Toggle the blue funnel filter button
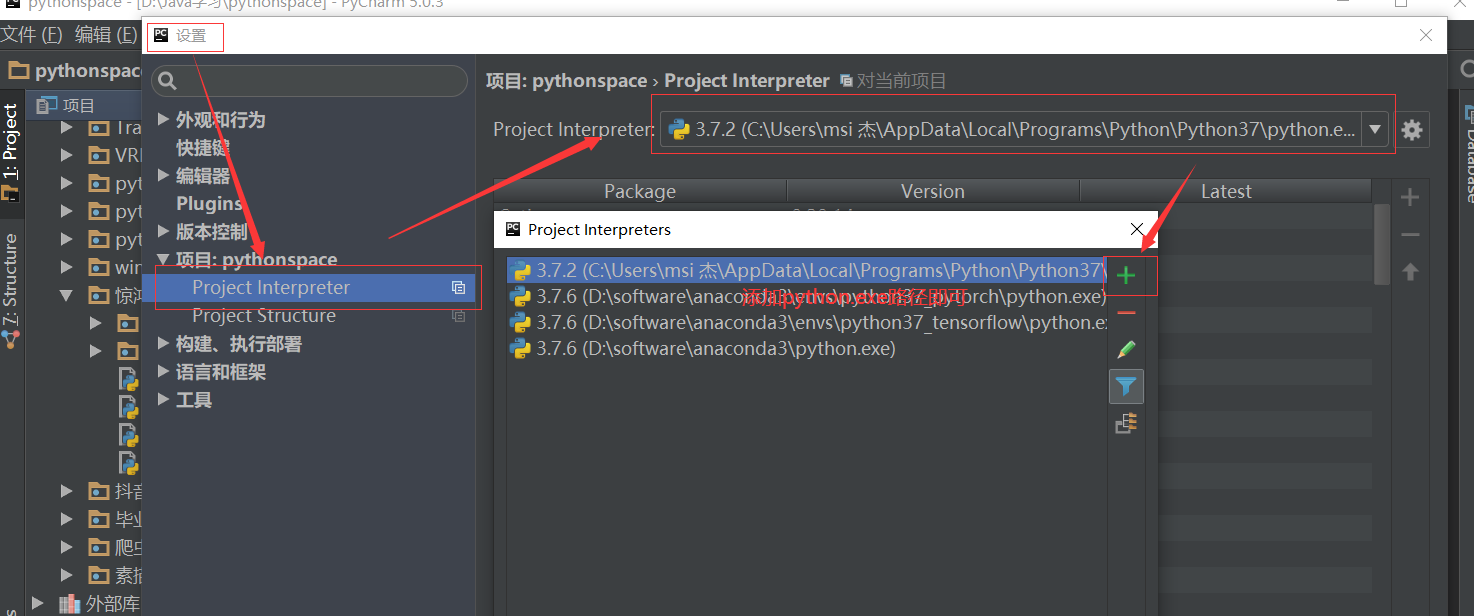The image size is (1474, 616). pos(1126,386)
